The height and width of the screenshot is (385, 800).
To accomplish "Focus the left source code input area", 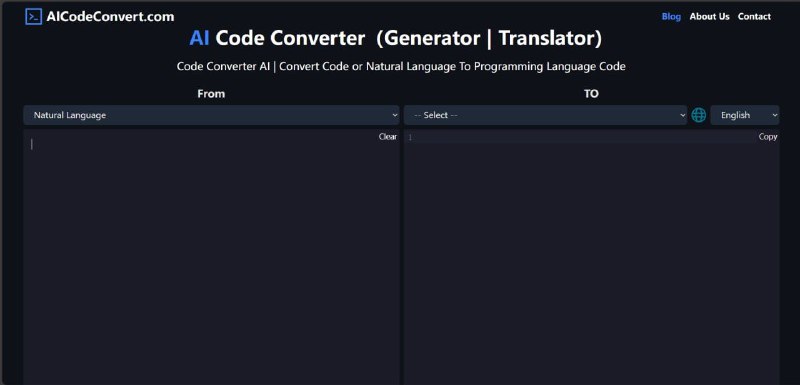I will 211,258.
